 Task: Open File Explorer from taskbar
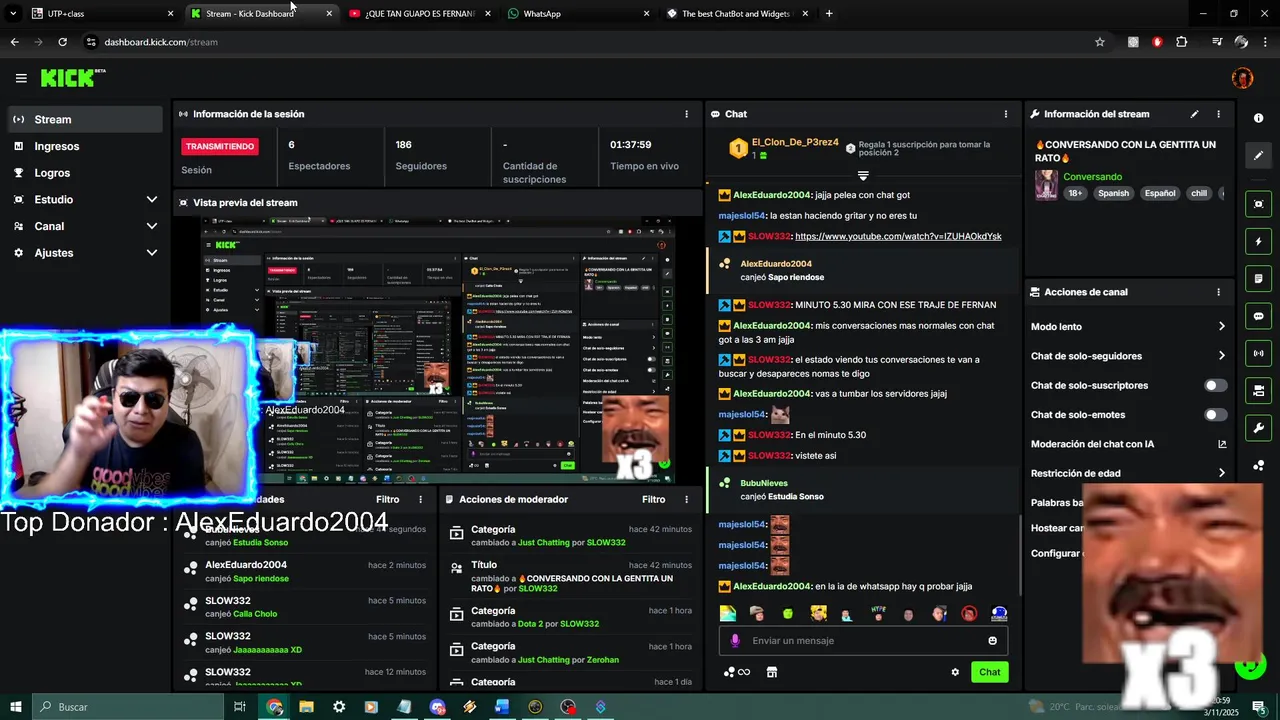(306, 707)
